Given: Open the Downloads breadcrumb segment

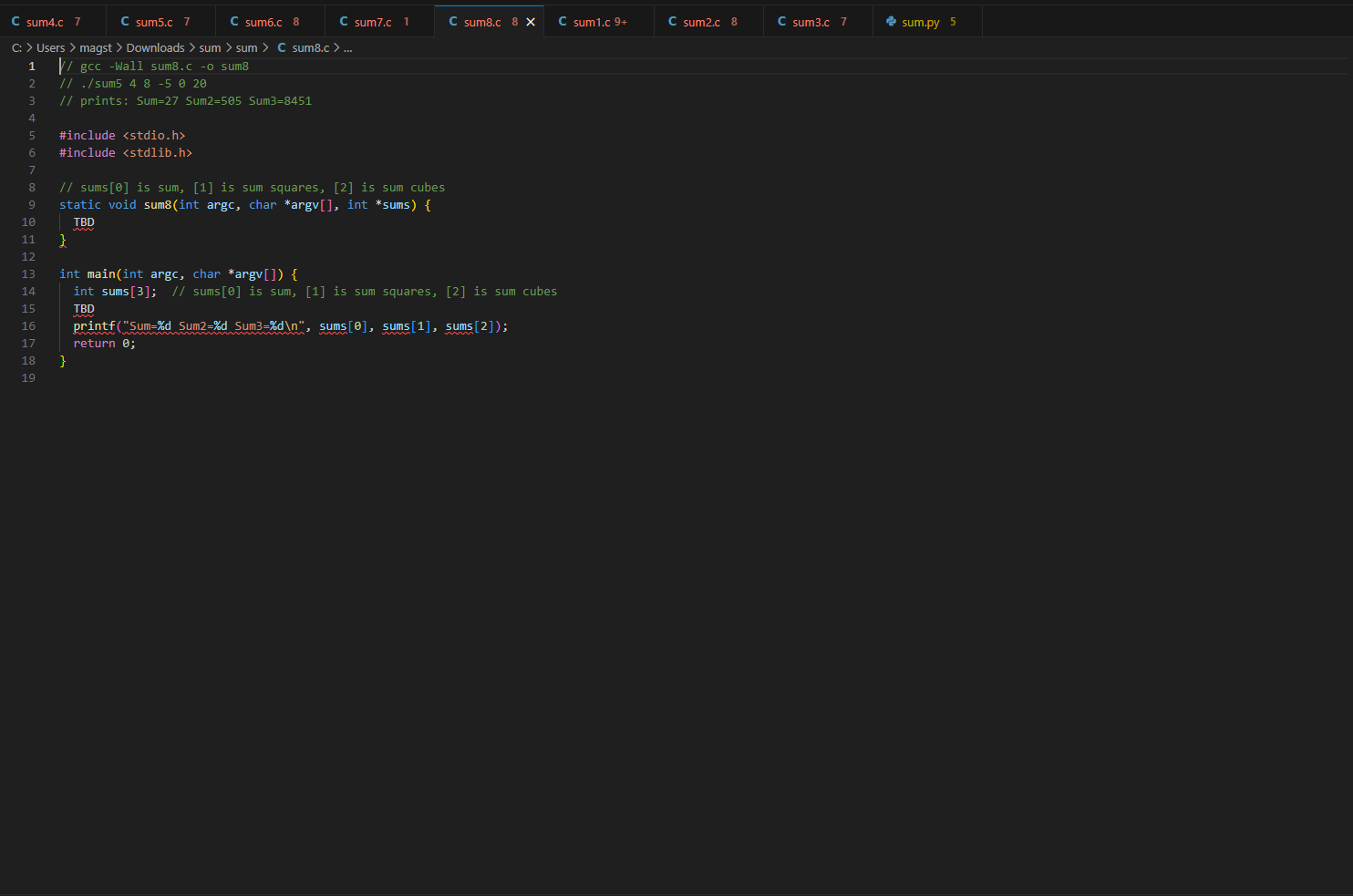Looking at the screenshot, I should point(155,48).
